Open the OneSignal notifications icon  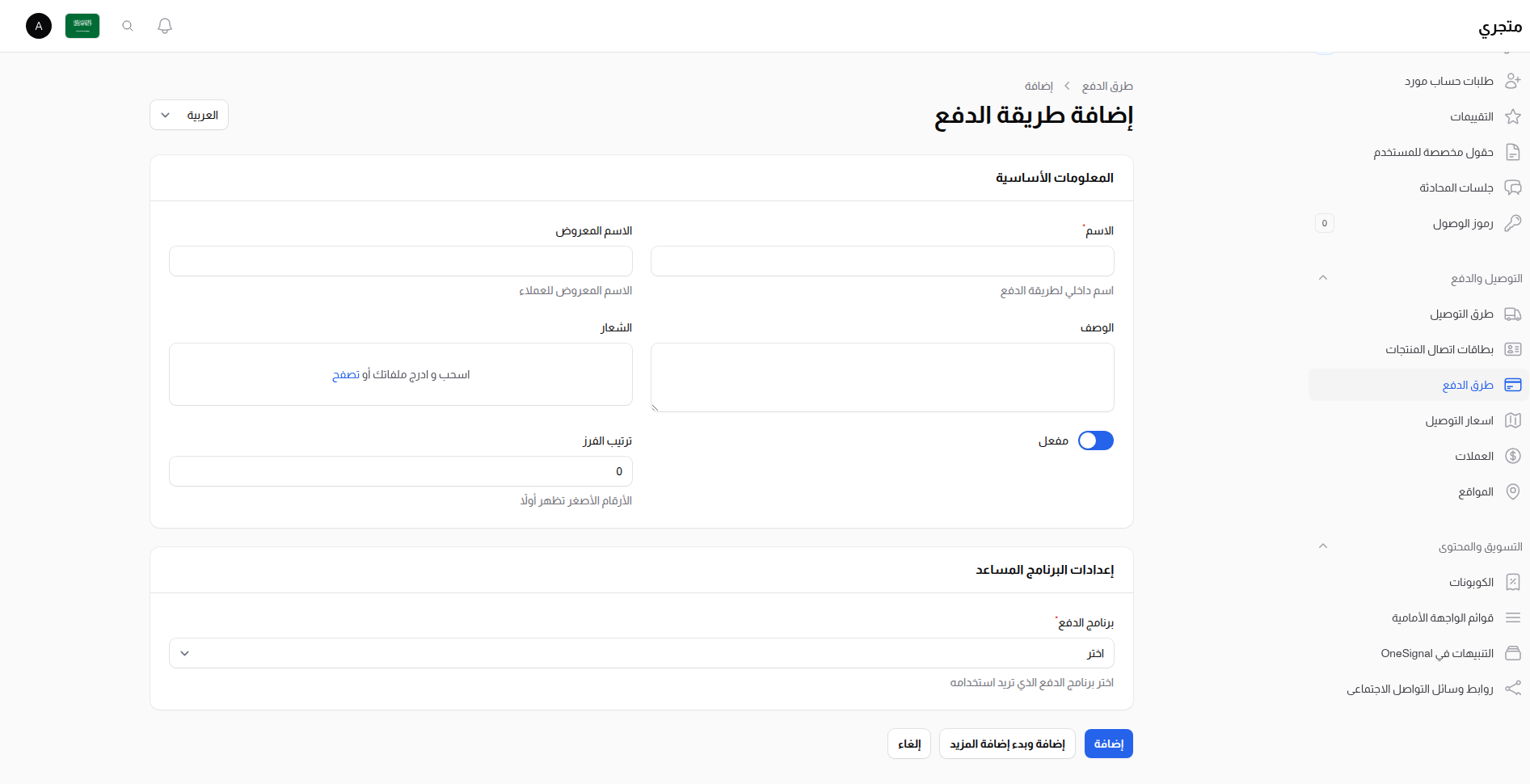[1513, 653]
